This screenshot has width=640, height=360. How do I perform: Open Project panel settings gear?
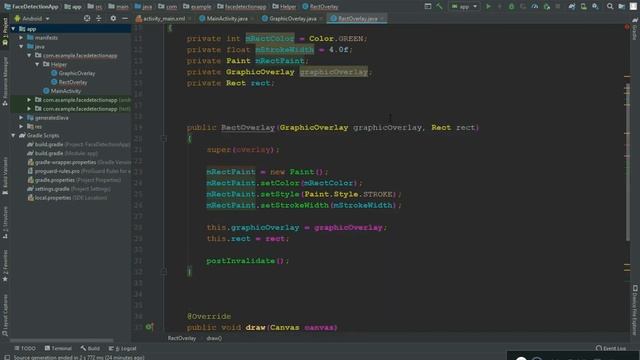[x=113, y=18]
